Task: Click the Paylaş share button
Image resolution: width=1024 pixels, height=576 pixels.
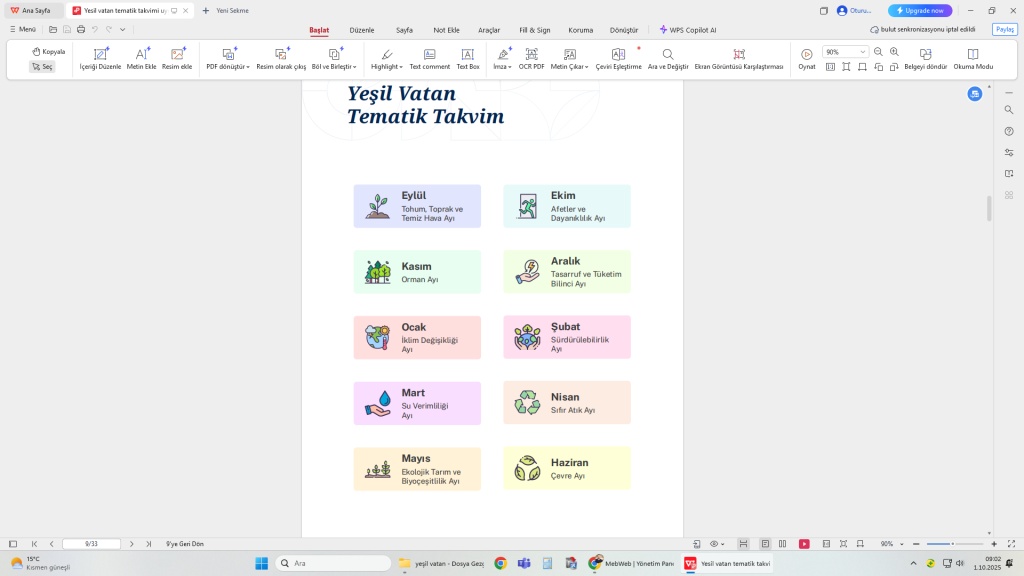Action: tap(1004, 29)
